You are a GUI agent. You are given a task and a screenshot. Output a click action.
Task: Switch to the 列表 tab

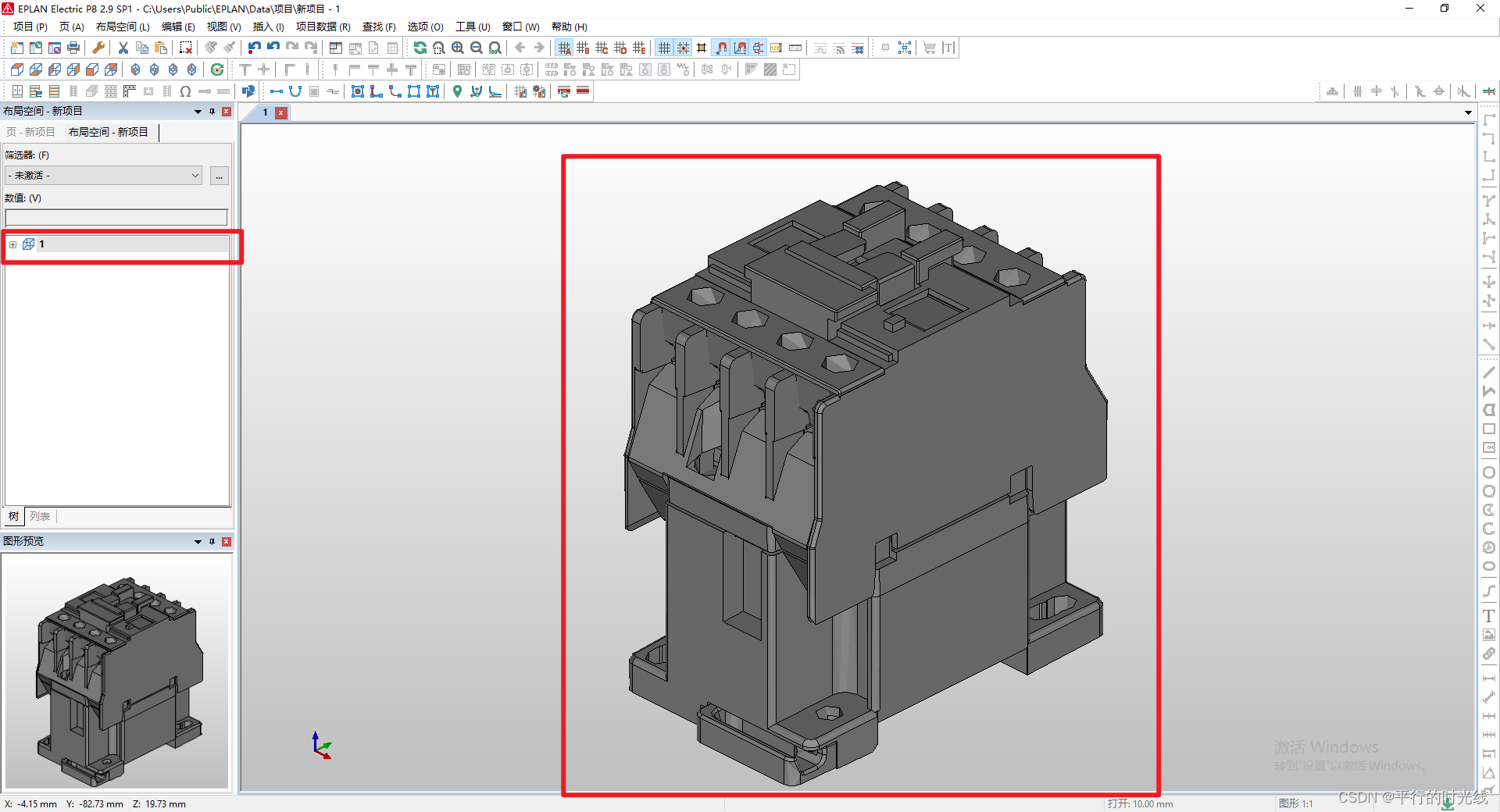(x=40, y=516)
